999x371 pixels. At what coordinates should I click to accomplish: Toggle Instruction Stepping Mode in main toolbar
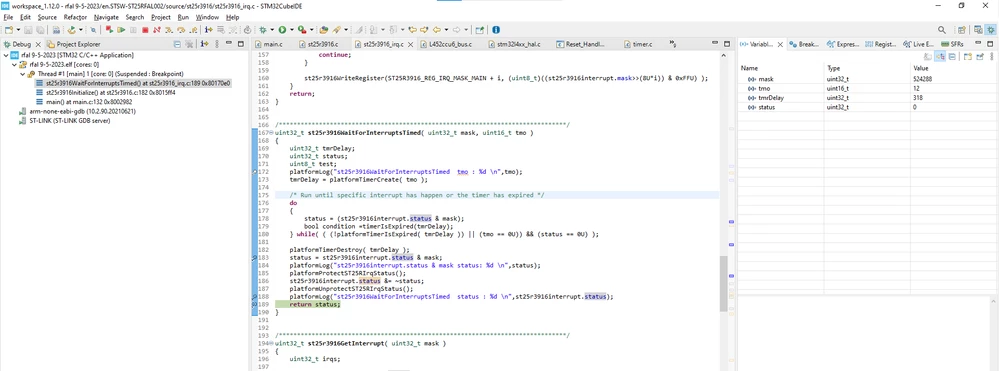coord(208,29)
